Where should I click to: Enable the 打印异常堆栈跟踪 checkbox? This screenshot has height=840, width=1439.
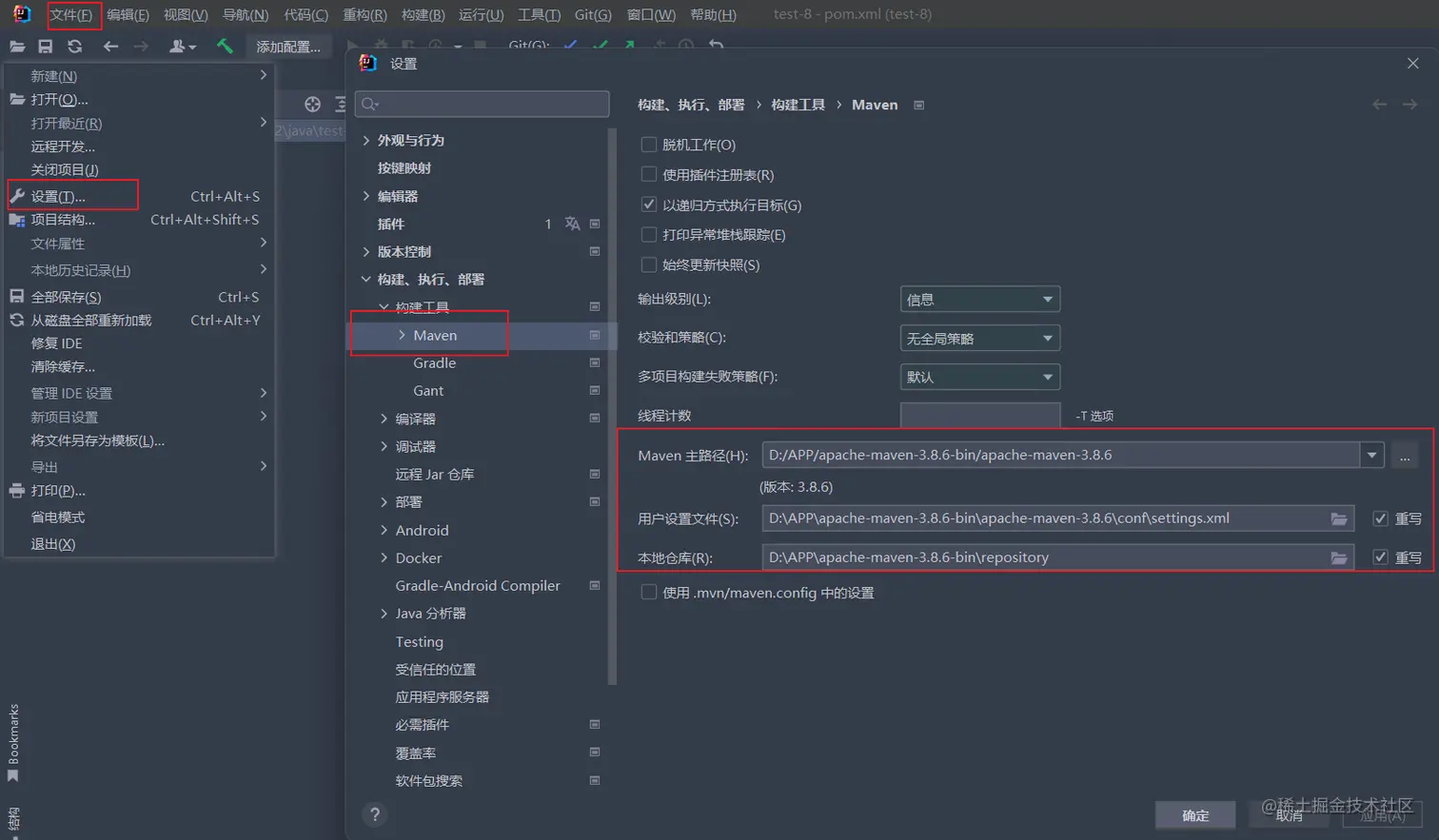(649, 235)
